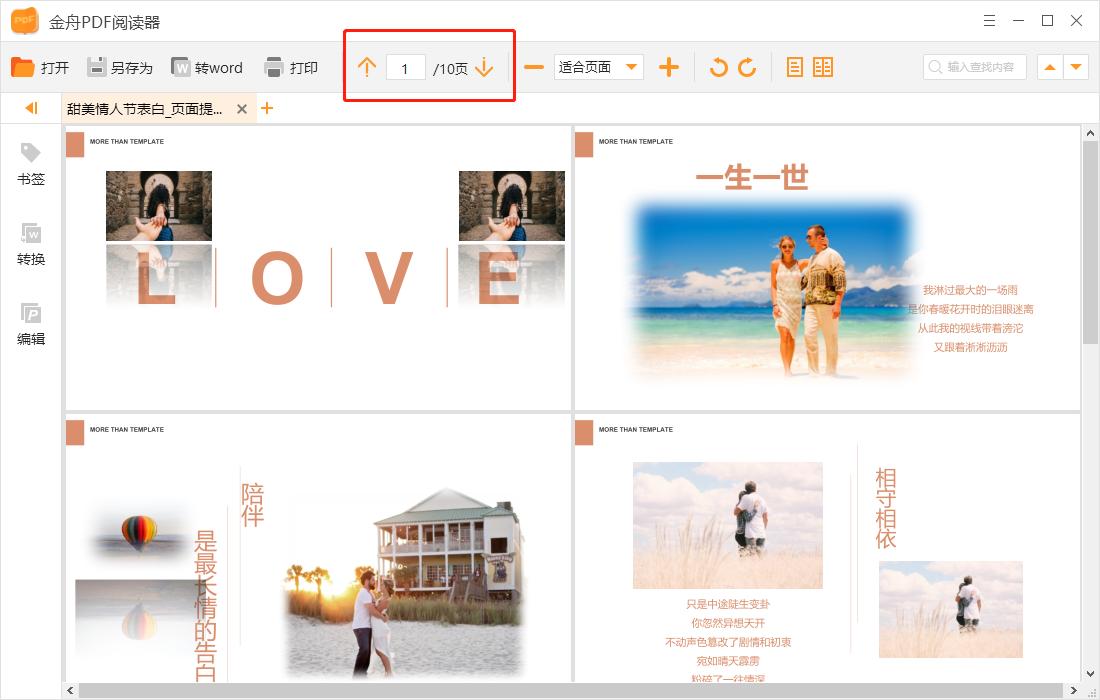Viewport: 1100px width, 700px height.
Task: Go to the next page with down arrow
Action: [x=484, y=66]
